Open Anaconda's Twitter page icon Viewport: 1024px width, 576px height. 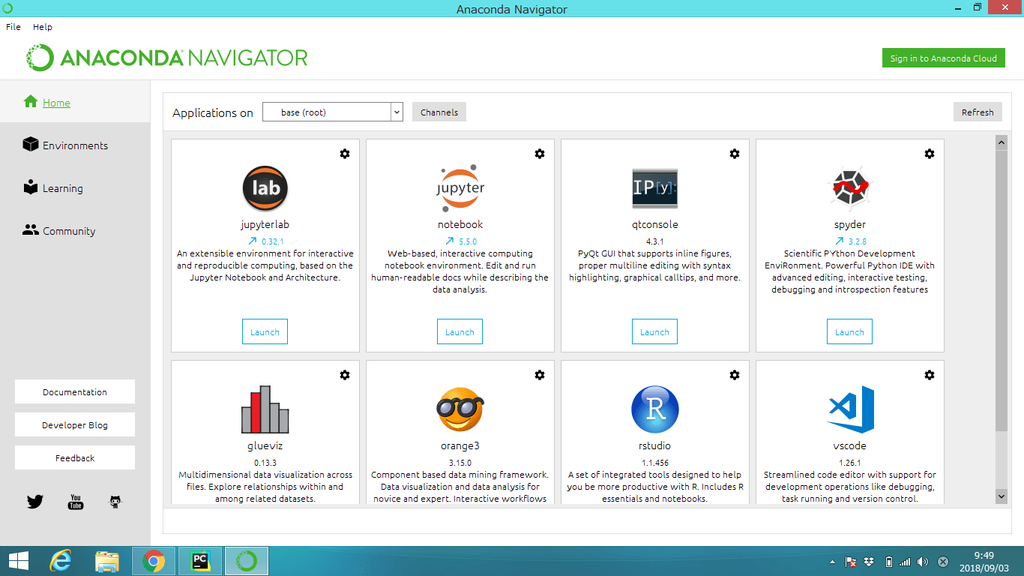pos(35,502)
